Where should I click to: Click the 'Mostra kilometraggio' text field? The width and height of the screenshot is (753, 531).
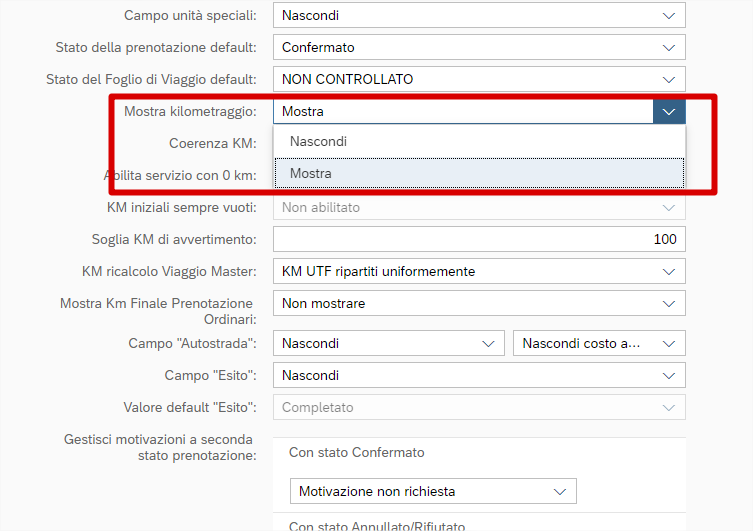[462, 111]
